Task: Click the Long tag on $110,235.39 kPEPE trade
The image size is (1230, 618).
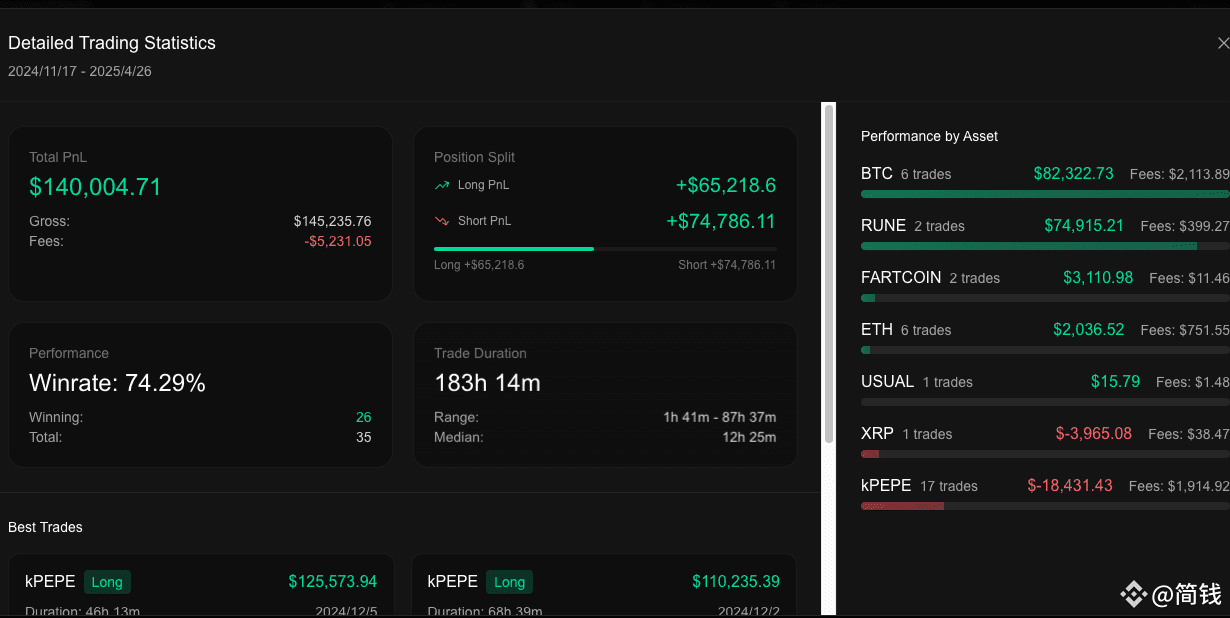Action: (509, 582)
